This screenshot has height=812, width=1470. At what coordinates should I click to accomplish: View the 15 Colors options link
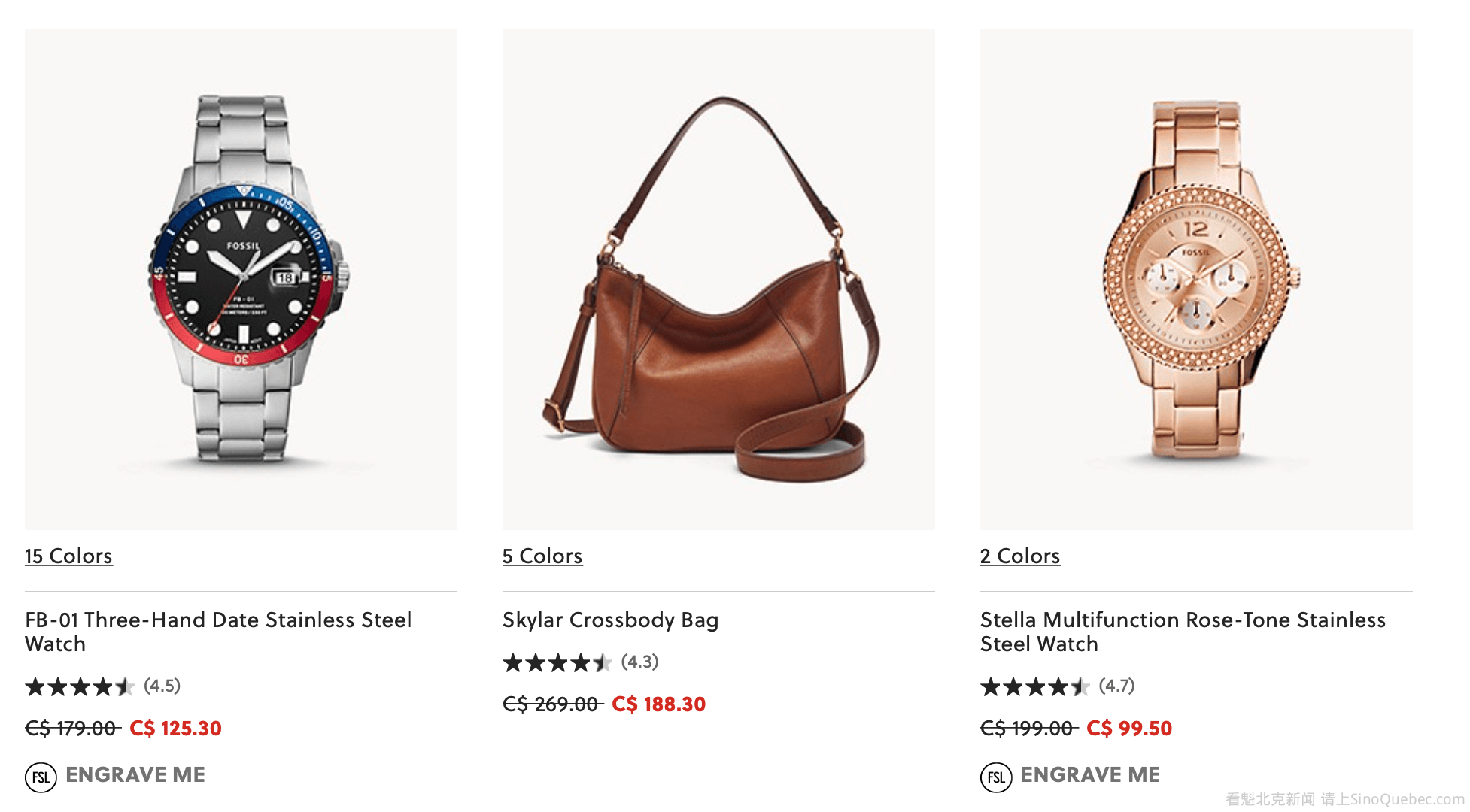68,556
